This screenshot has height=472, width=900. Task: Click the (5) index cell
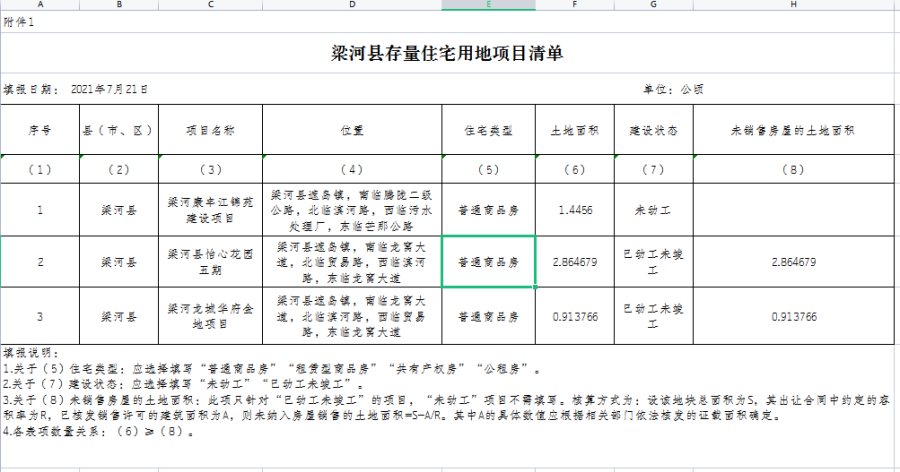point(488,169)
